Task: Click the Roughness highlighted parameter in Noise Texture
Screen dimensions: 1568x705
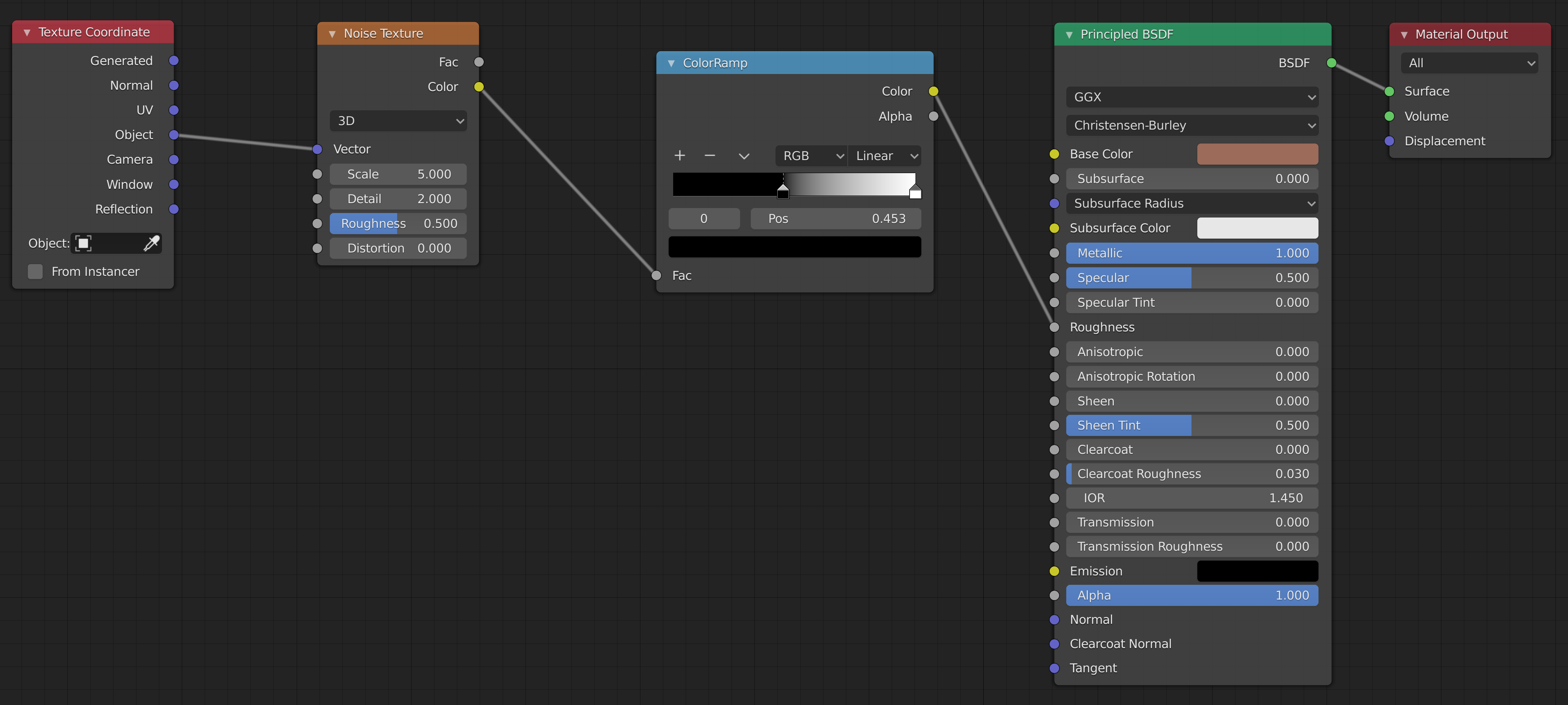Action: point(396,223)
